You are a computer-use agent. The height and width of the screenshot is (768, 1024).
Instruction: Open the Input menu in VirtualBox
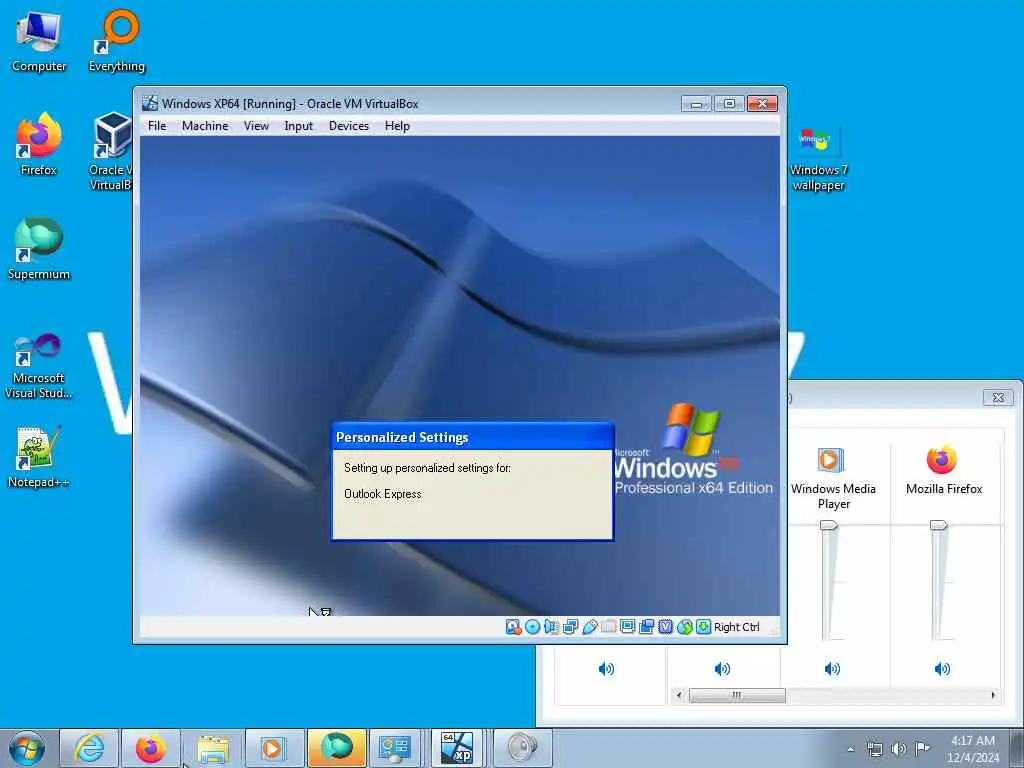298,126
